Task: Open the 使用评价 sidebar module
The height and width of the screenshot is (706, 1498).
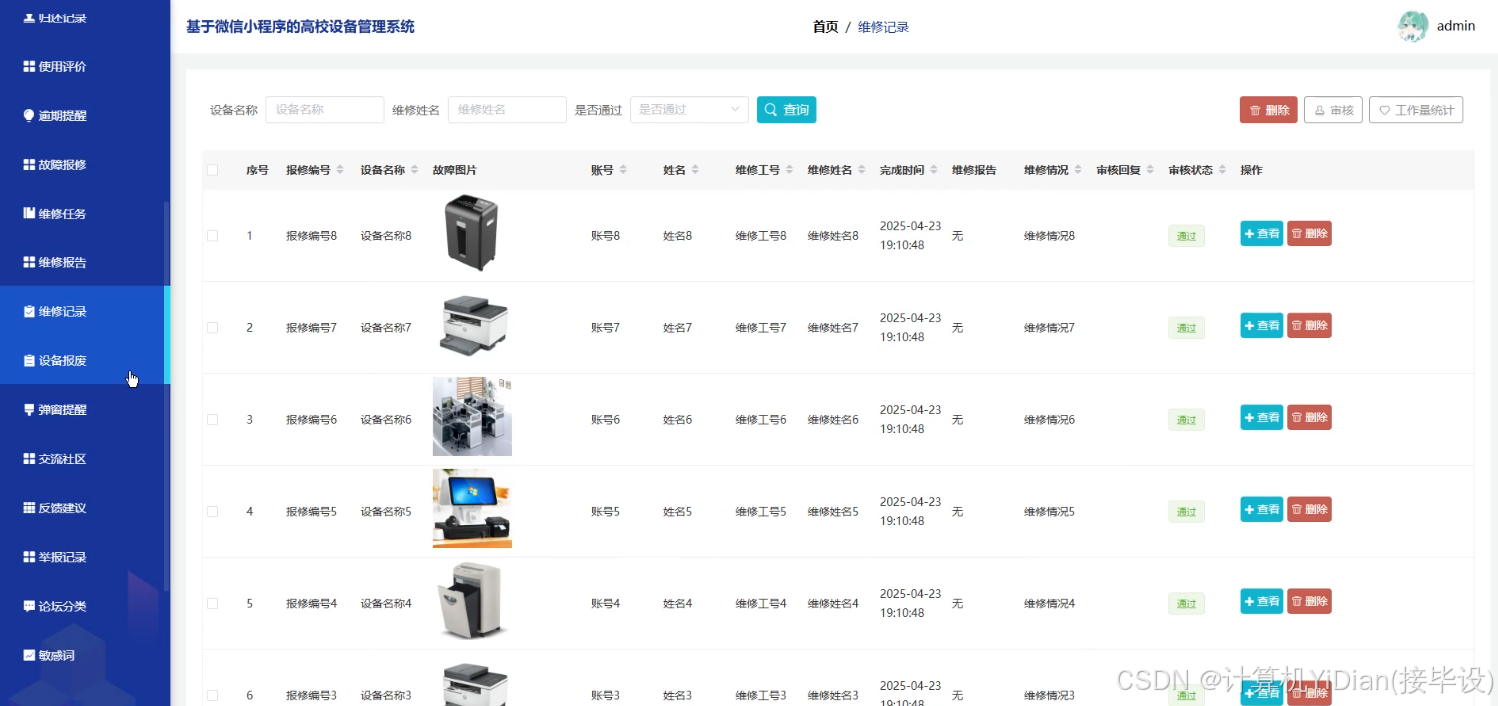Action: [60, 66]
